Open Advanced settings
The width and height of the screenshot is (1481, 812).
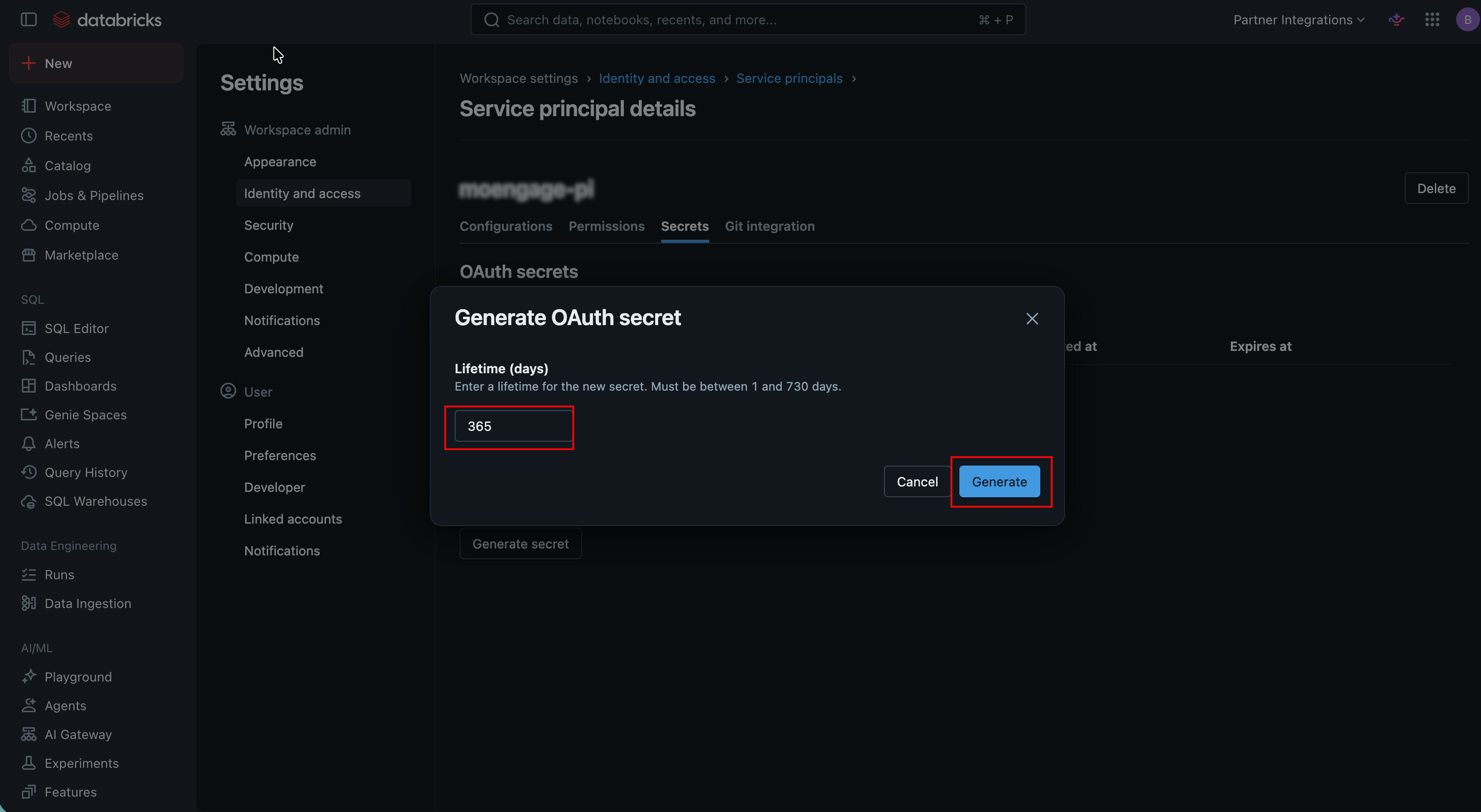273,352
